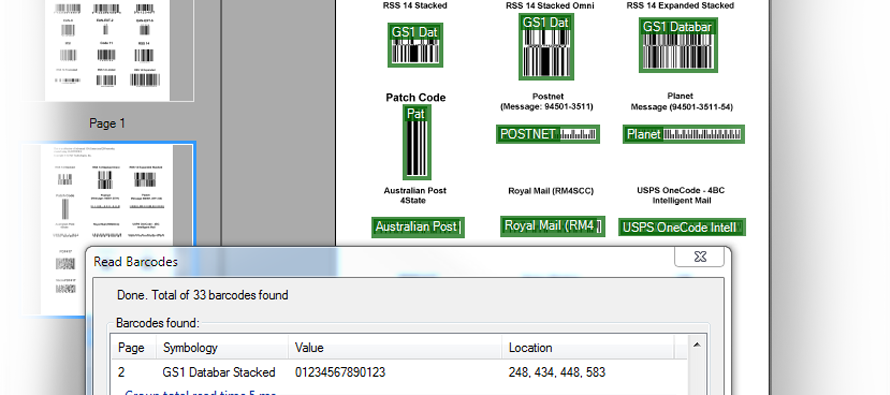Click the Location column header

click(588, 347)
